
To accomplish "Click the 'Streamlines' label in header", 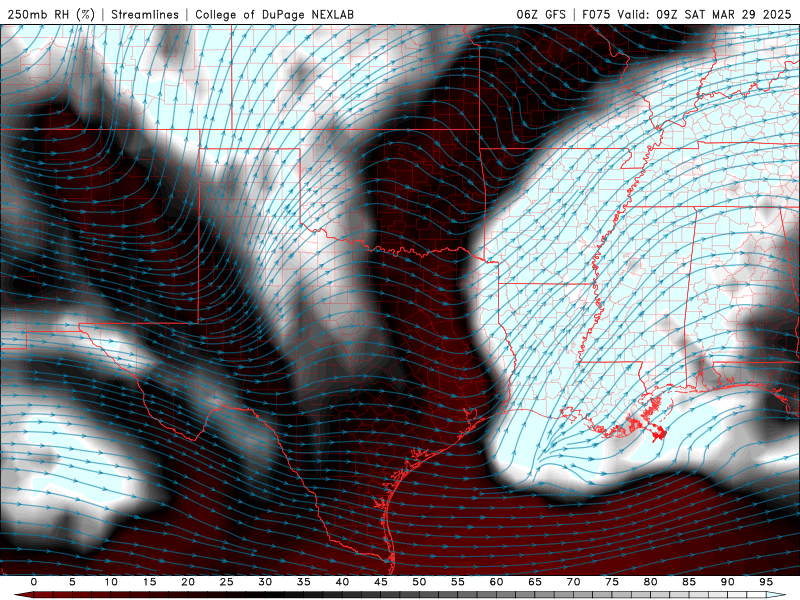I will click(x=145, y=14).
